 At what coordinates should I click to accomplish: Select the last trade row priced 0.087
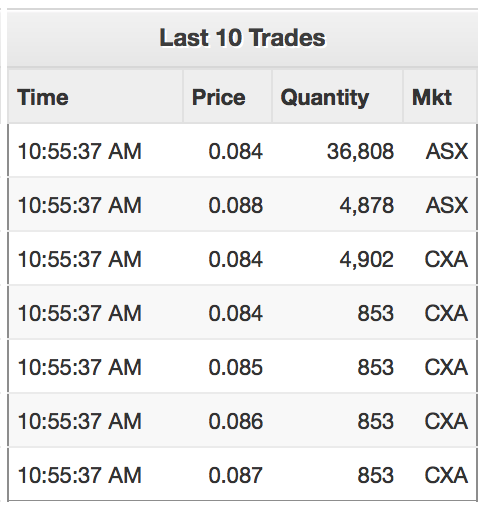pyautogui.click(x=242, y=475)
